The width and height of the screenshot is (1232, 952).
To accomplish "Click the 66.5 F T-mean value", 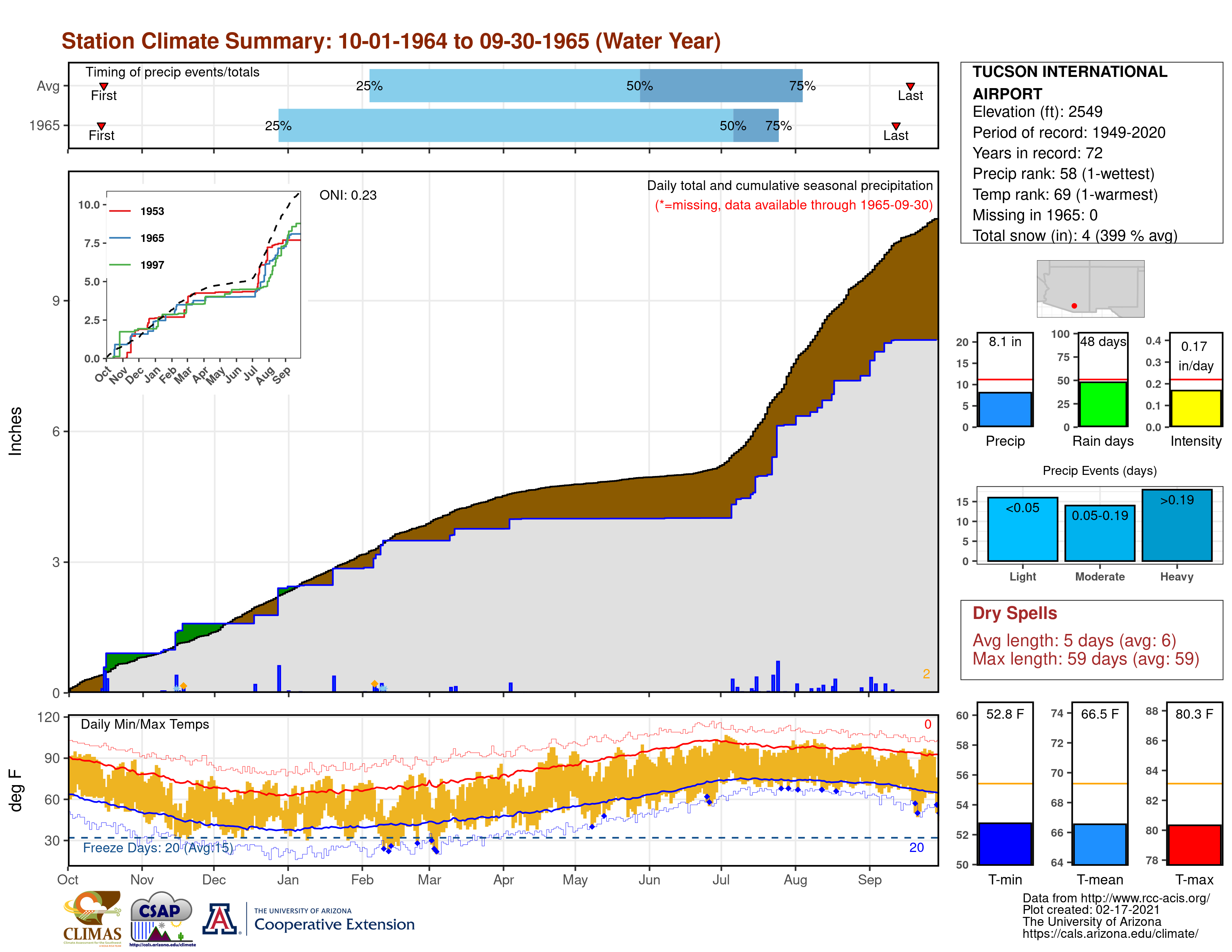I will (1100, 714).
